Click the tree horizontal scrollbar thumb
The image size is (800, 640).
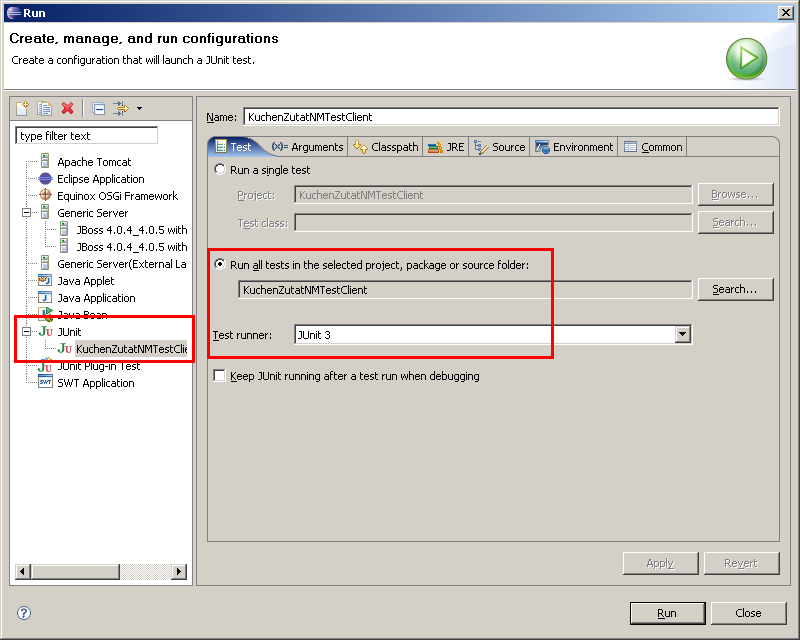pyautogui.click(x=75, y=571)
